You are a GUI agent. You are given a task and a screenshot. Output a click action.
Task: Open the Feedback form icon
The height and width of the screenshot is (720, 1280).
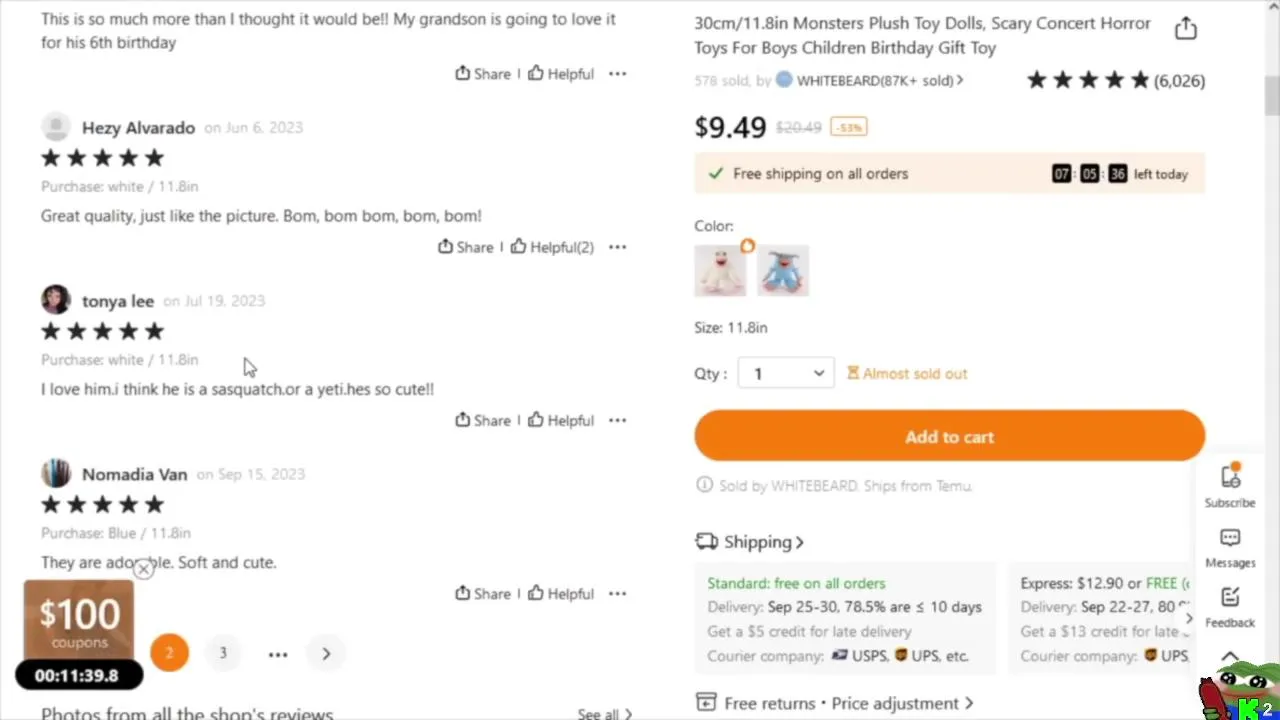click(1230, 606)
